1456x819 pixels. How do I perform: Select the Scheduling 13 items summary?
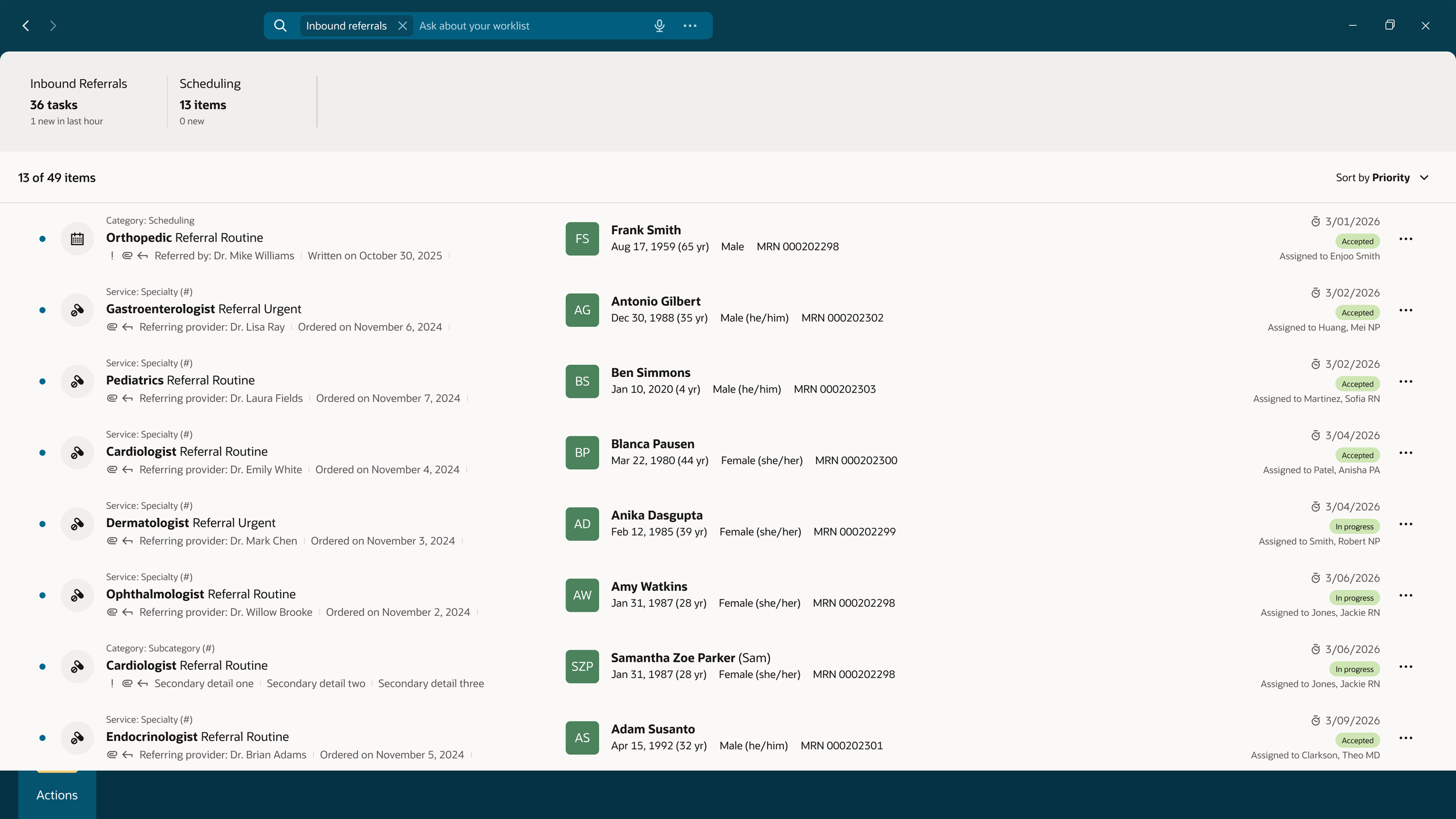(210, 101)
